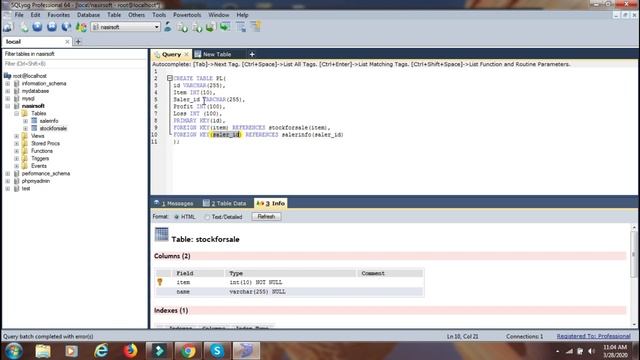Click the Events folder icon
640x360 pixels.
click(24, 166)
